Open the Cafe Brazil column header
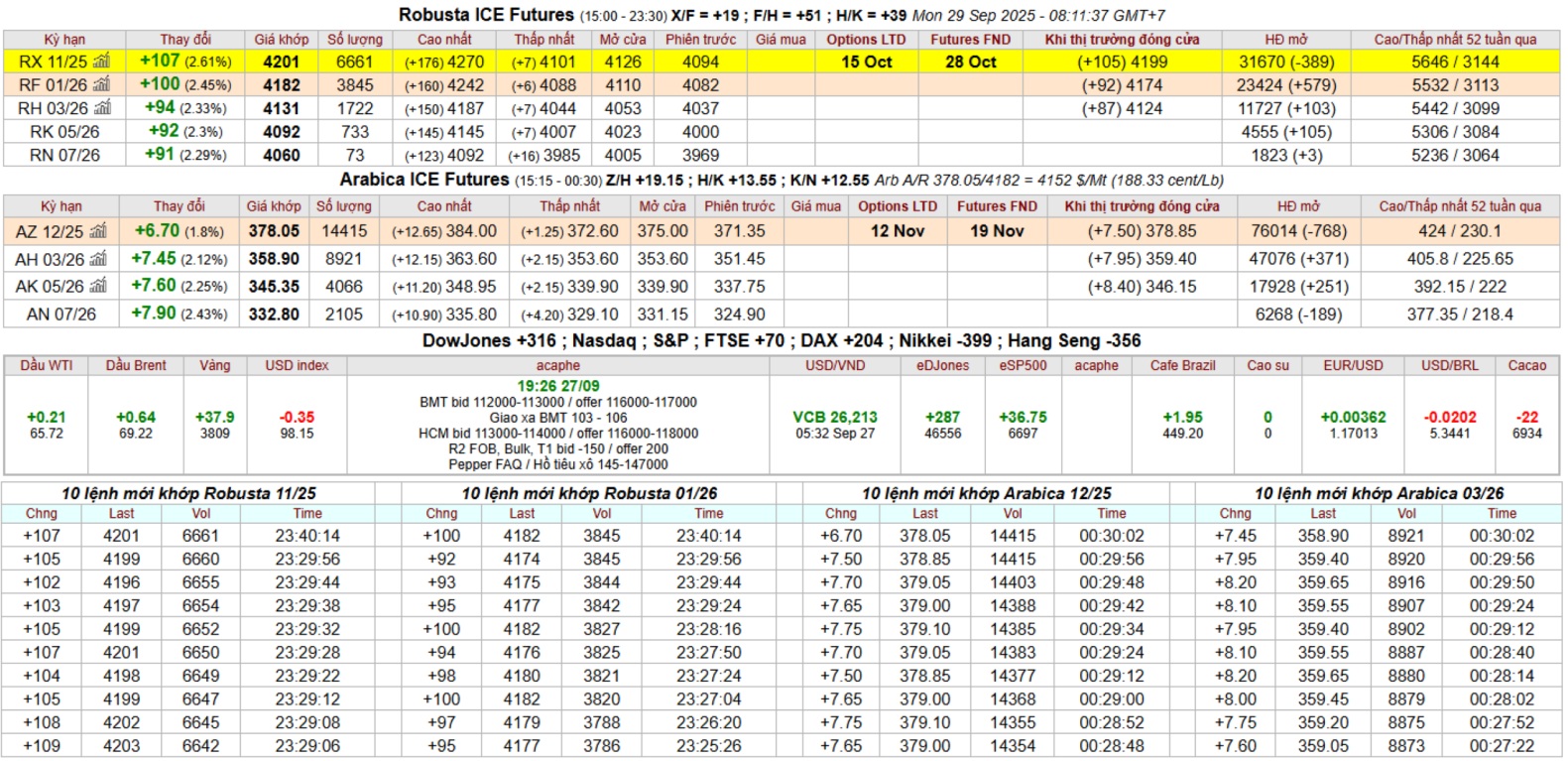Image resolution: width=1568 pixels, height=761 pixels. point(1182,365)
